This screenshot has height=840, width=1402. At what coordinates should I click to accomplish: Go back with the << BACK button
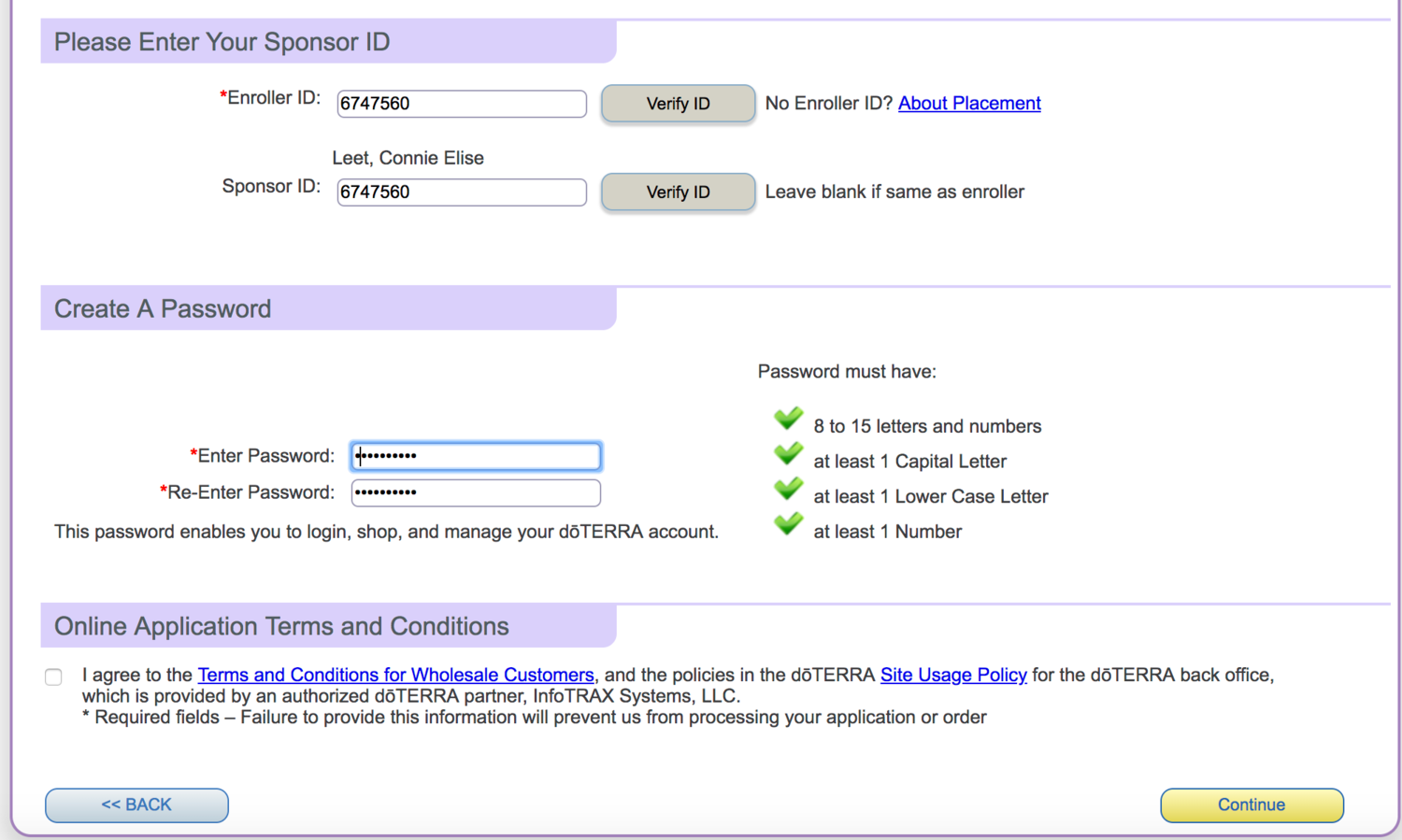(136, 805)
